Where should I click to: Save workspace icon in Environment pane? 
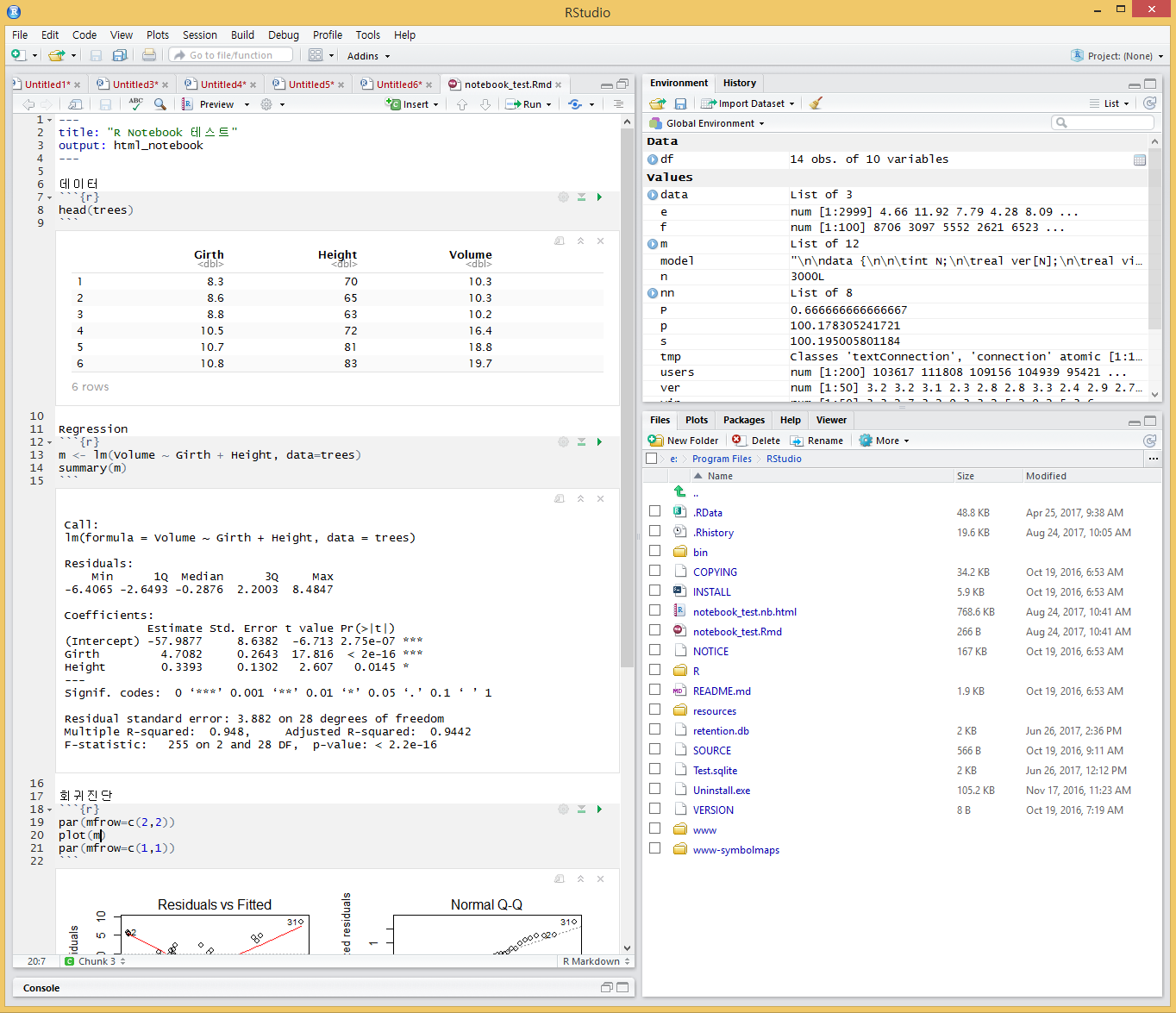click(680, 103)
